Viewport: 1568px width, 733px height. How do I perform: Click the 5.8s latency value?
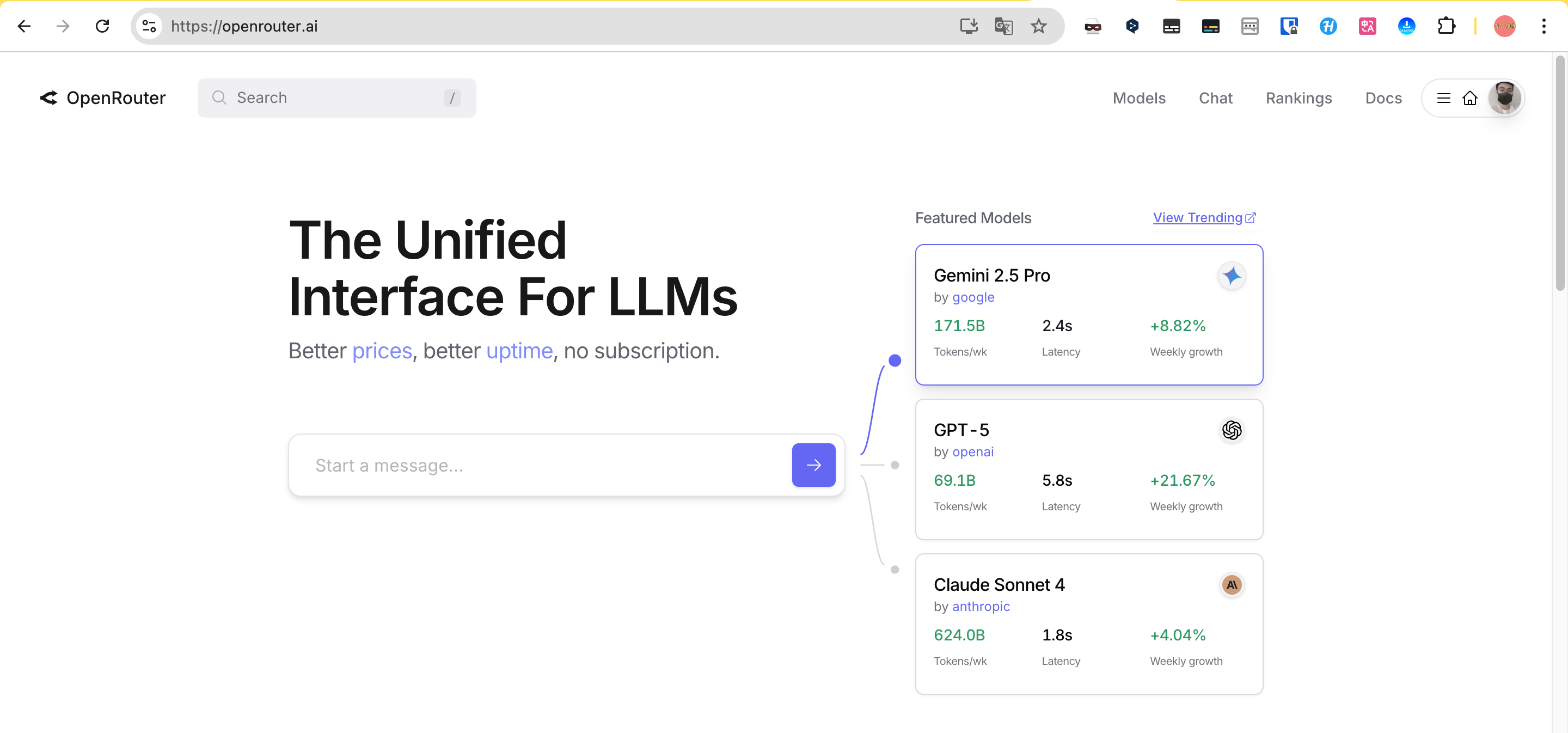coord(1057,480)
